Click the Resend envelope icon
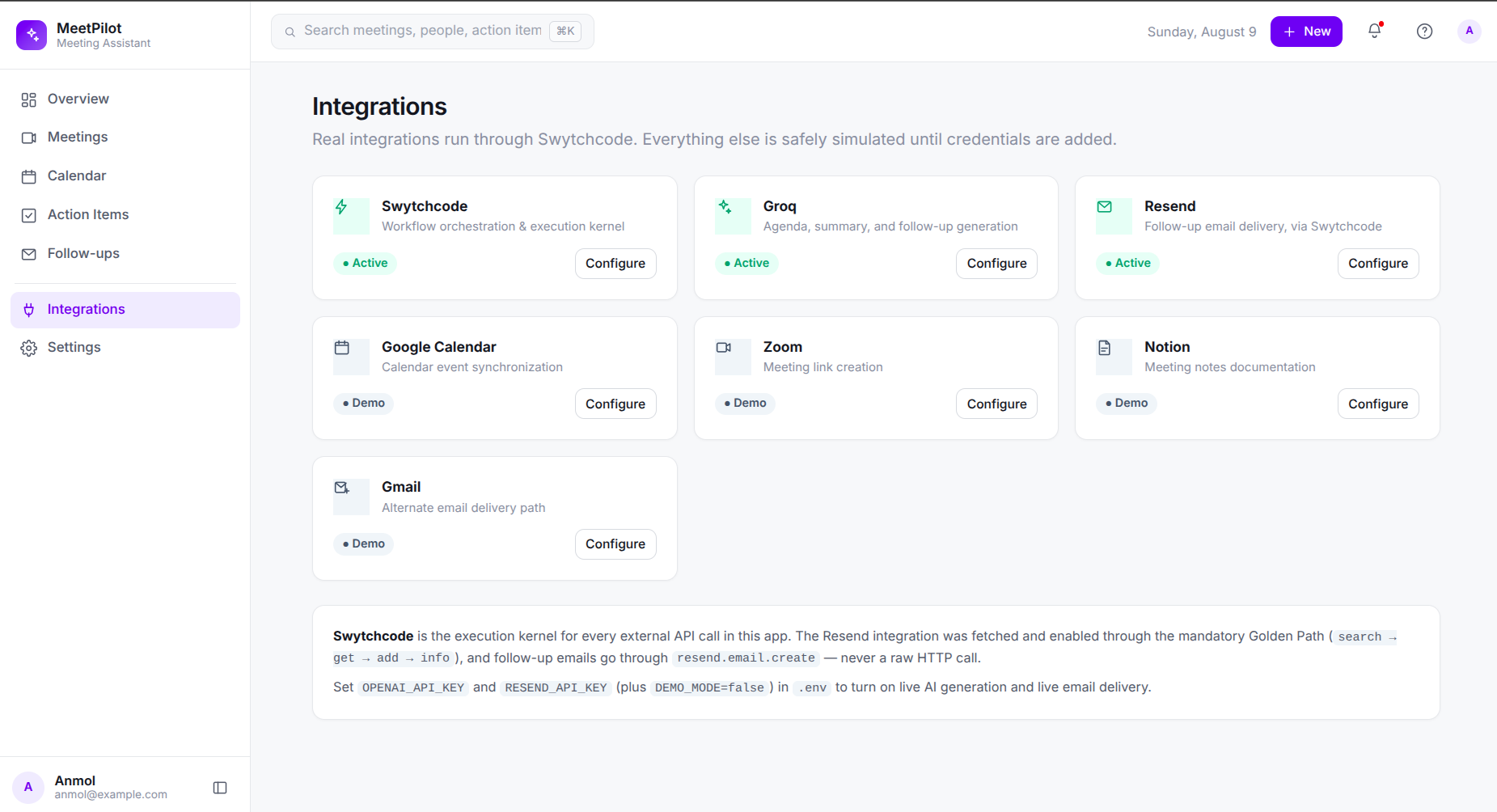 click(1105, 207)
